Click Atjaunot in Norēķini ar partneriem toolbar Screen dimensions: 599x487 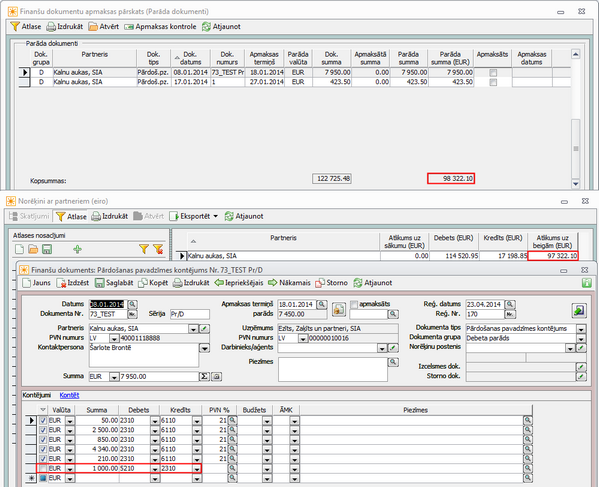(x=244, y=217)
